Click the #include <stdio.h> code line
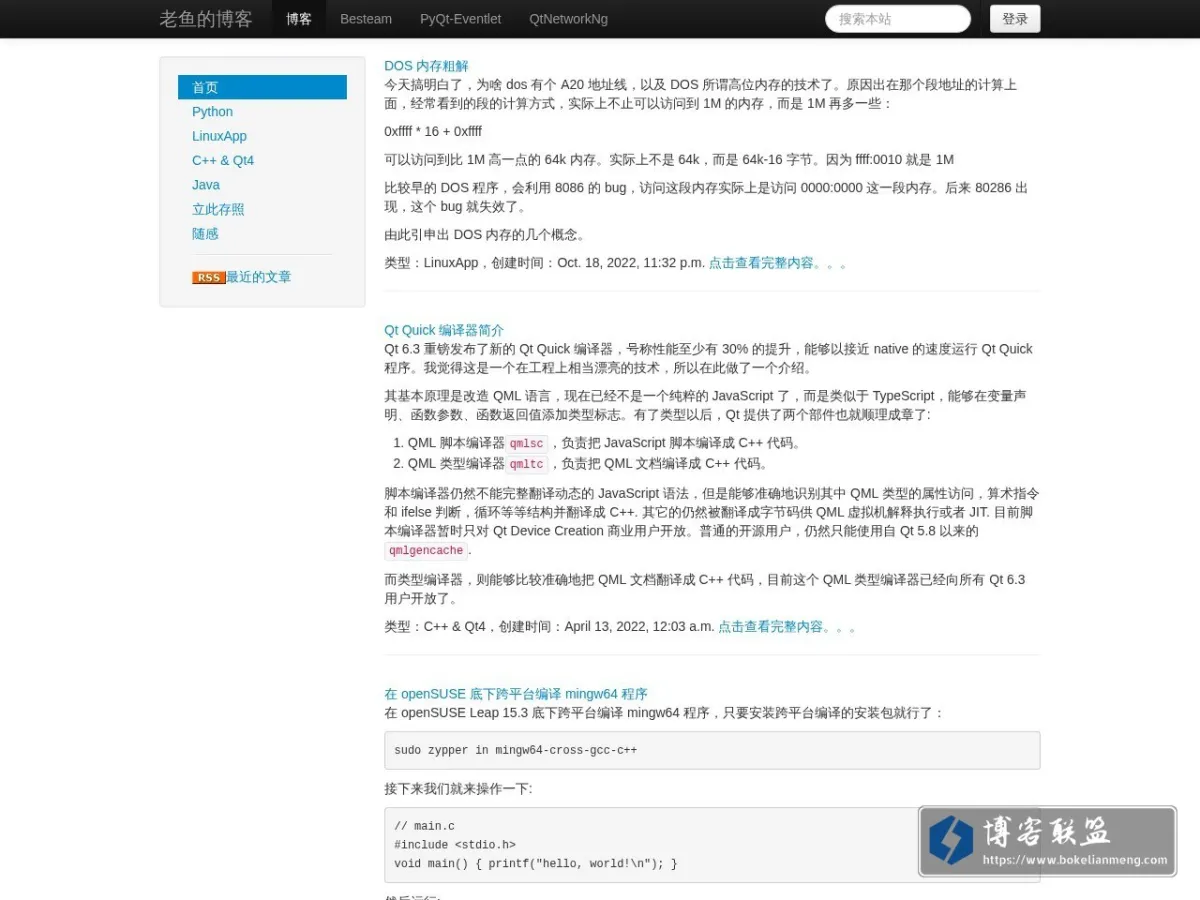This screenshot has height=900, width=1200. click(455, 845)
